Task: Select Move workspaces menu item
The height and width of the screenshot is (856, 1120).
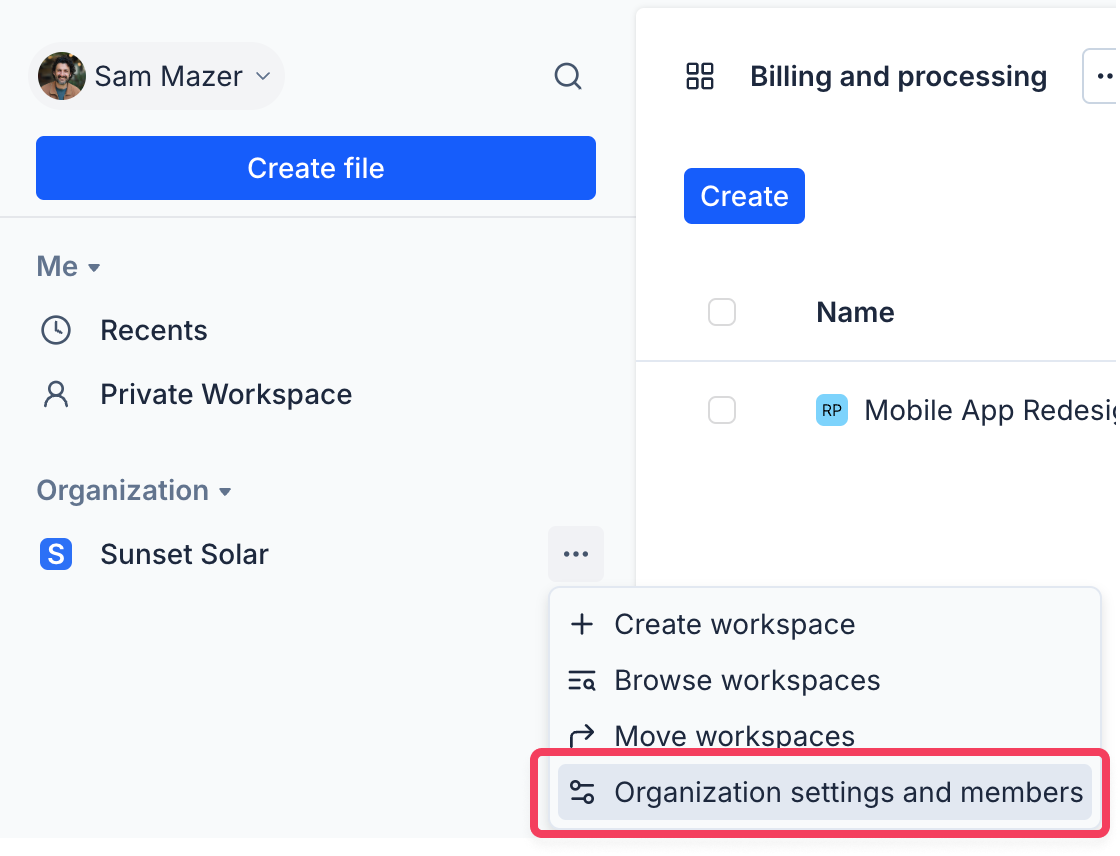Action: [x=734, y=736]
